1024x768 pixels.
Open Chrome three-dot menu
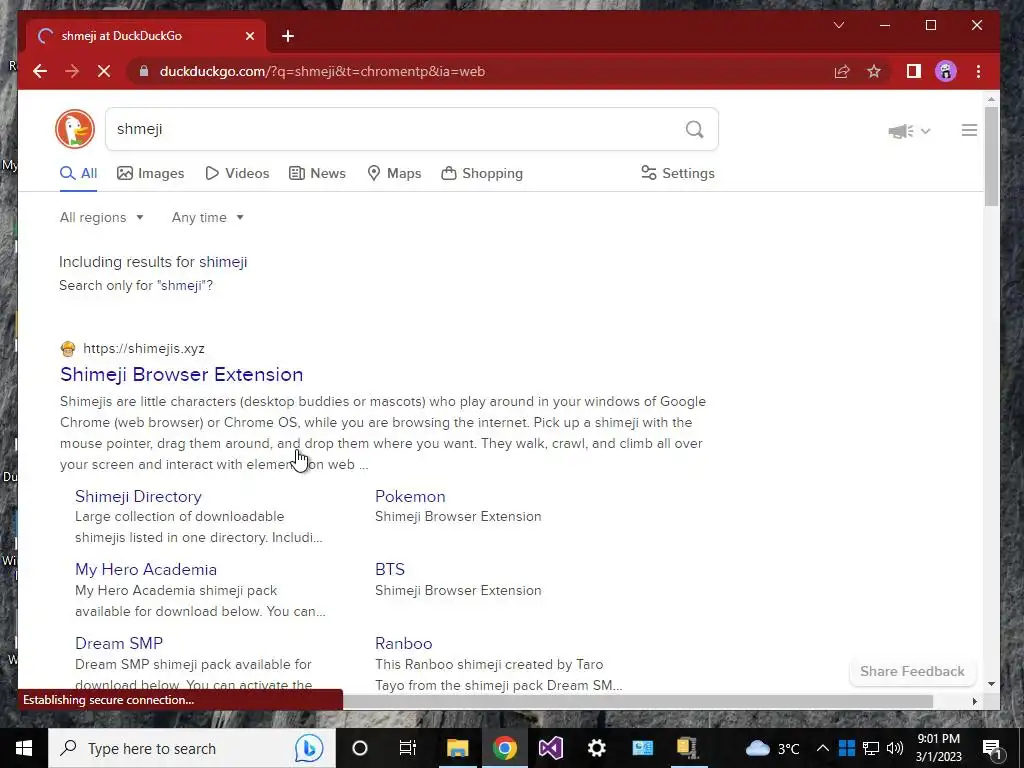[x=978, y=71]
